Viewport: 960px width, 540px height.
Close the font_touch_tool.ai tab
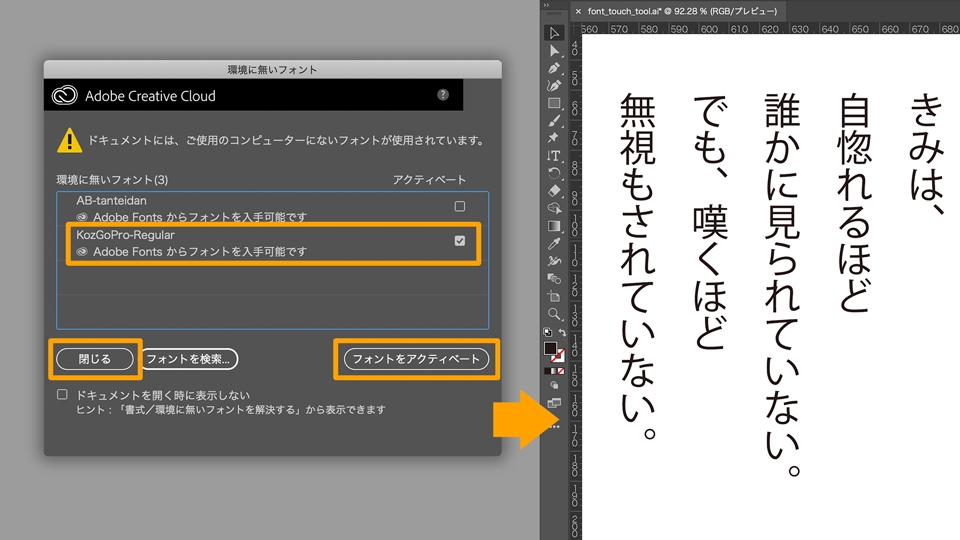point(578,11)
